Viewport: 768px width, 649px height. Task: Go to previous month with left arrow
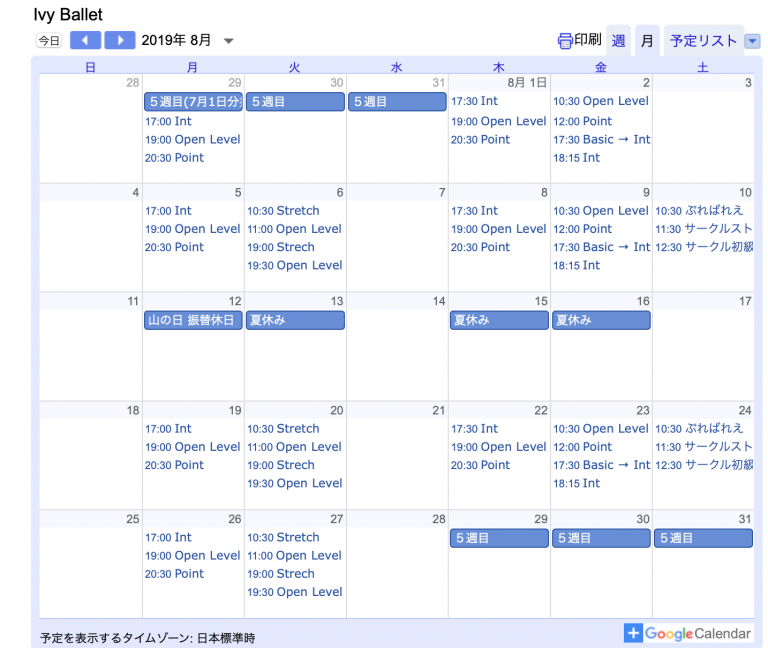86,40
